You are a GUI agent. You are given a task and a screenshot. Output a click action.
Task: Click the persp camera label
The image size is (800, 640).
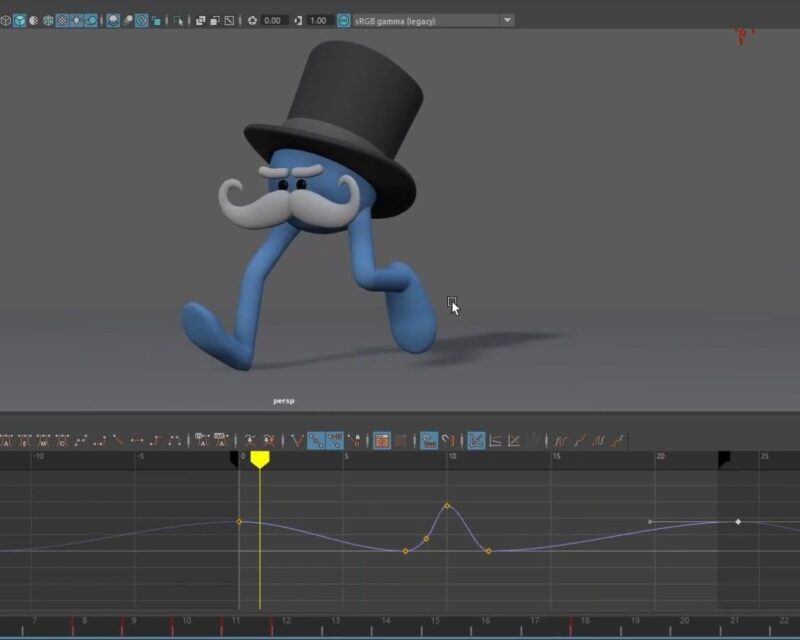click(284, 401)
